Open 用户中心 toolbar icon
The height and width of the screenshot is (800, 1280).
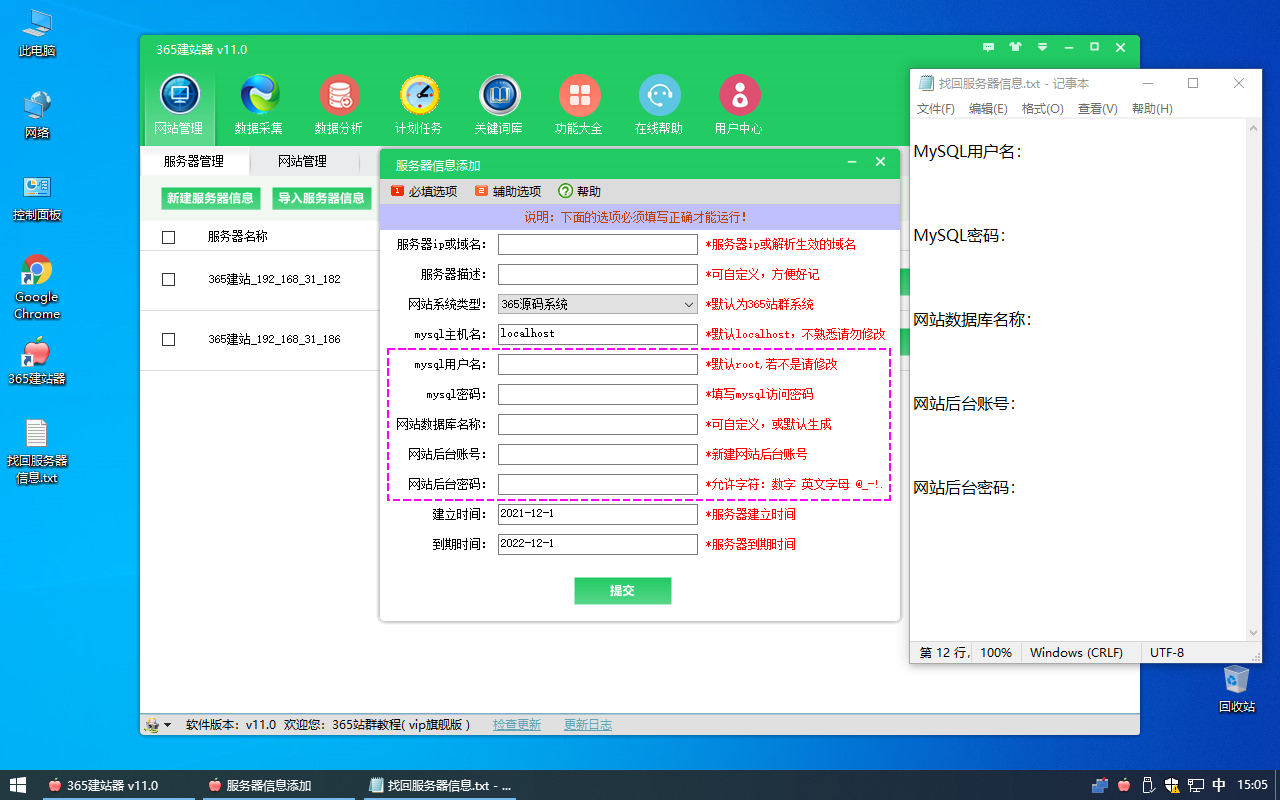click(739, 105)
